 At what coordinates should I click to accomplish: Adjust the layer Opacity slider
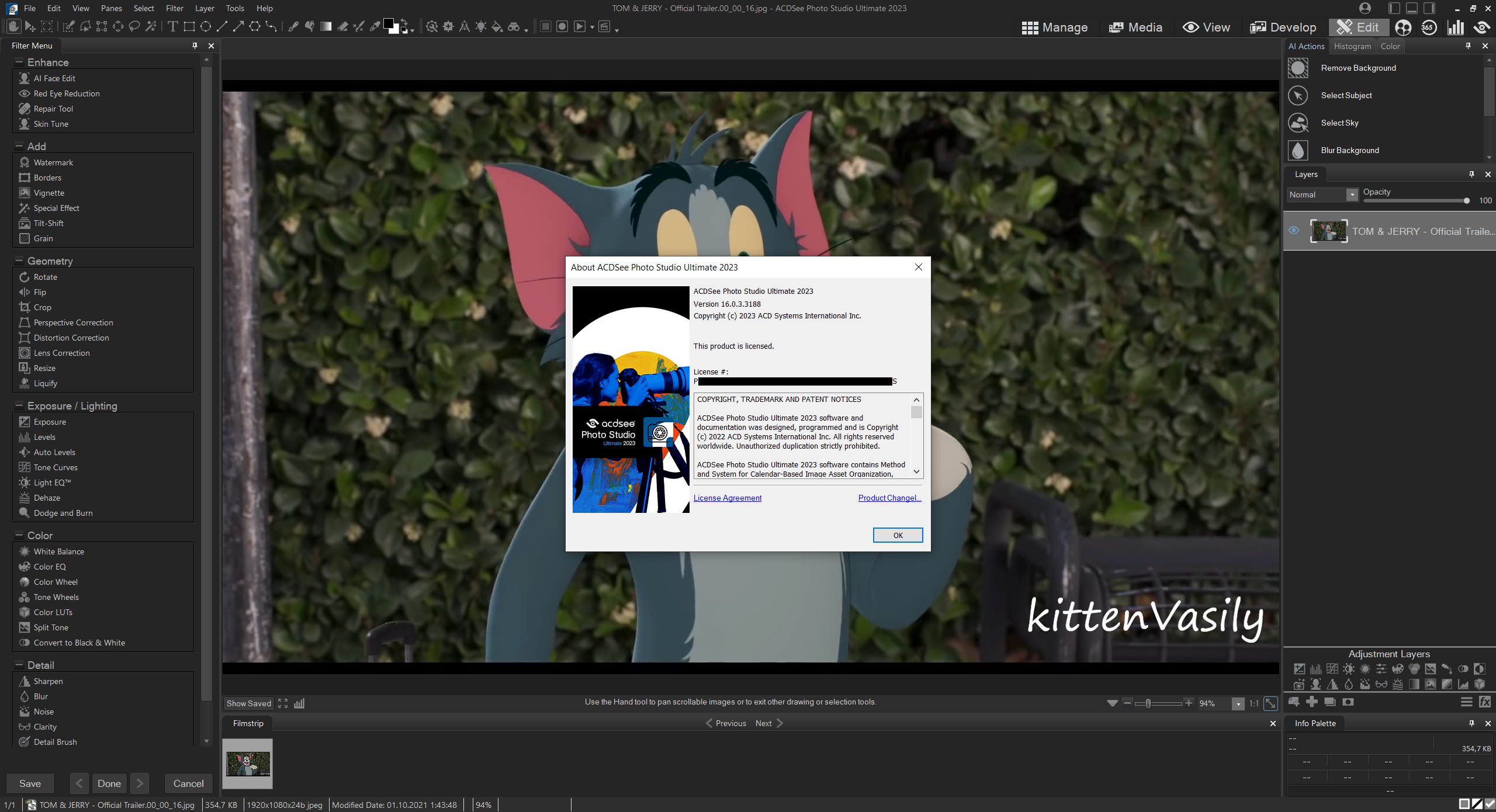1416,200
